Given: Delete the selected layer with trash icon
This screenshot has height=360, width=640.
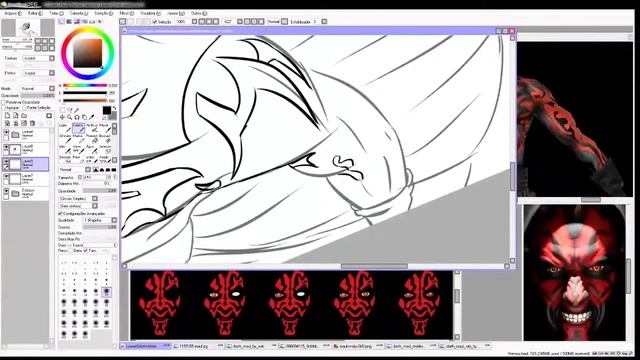Looking at the screenshot, I should click(32, 123).
